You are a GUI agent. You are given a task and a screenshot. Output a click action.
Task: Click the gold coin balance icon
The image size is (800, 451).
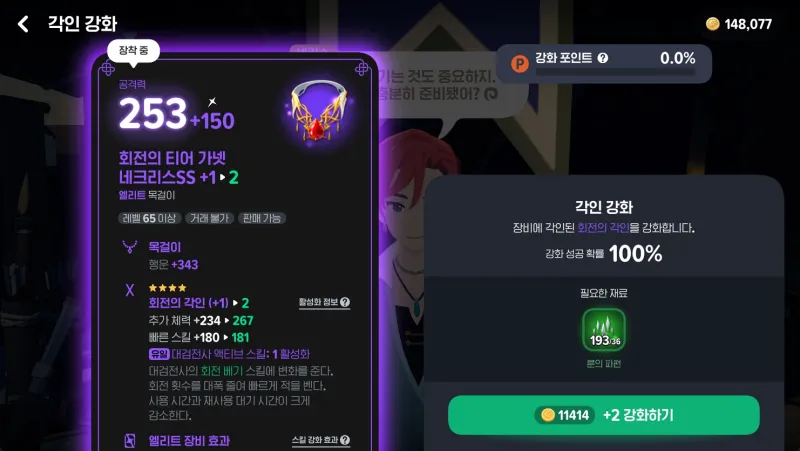(712, 23)
